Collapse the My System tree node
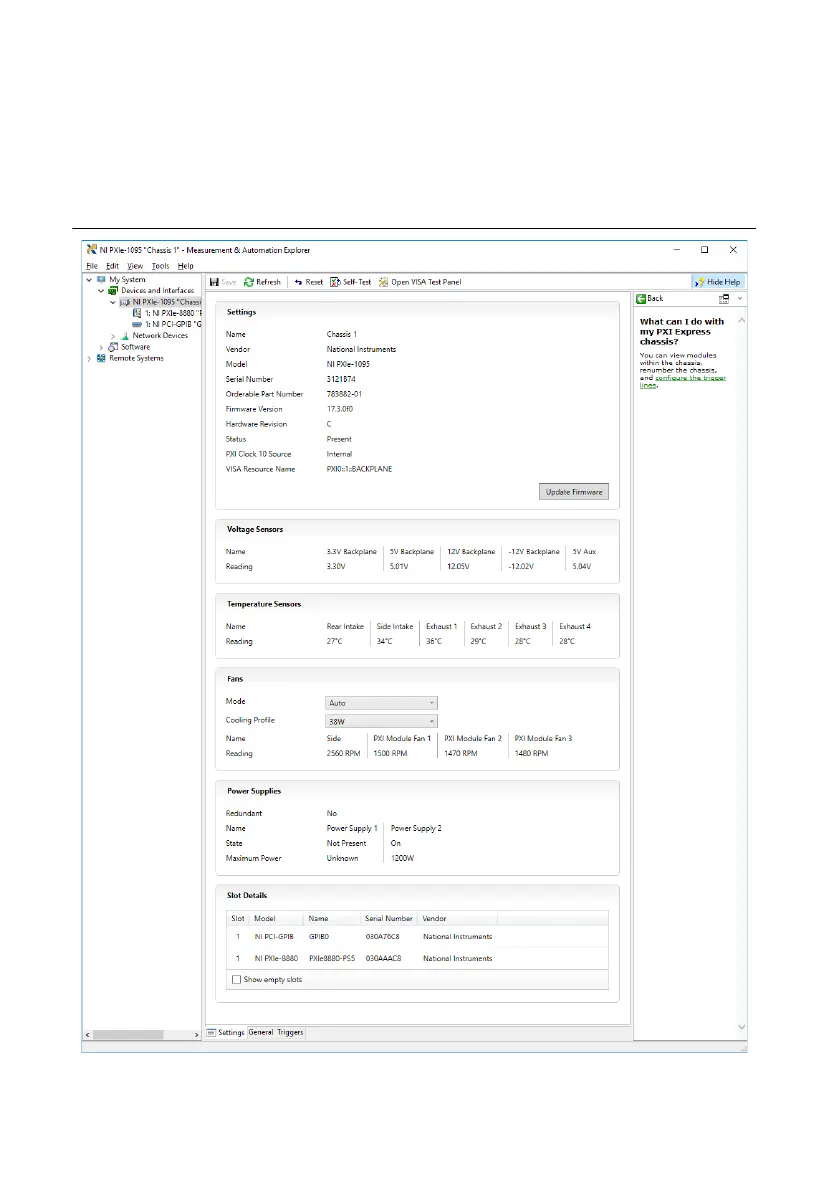This screenshot has height=1192, width=840. 89,280
